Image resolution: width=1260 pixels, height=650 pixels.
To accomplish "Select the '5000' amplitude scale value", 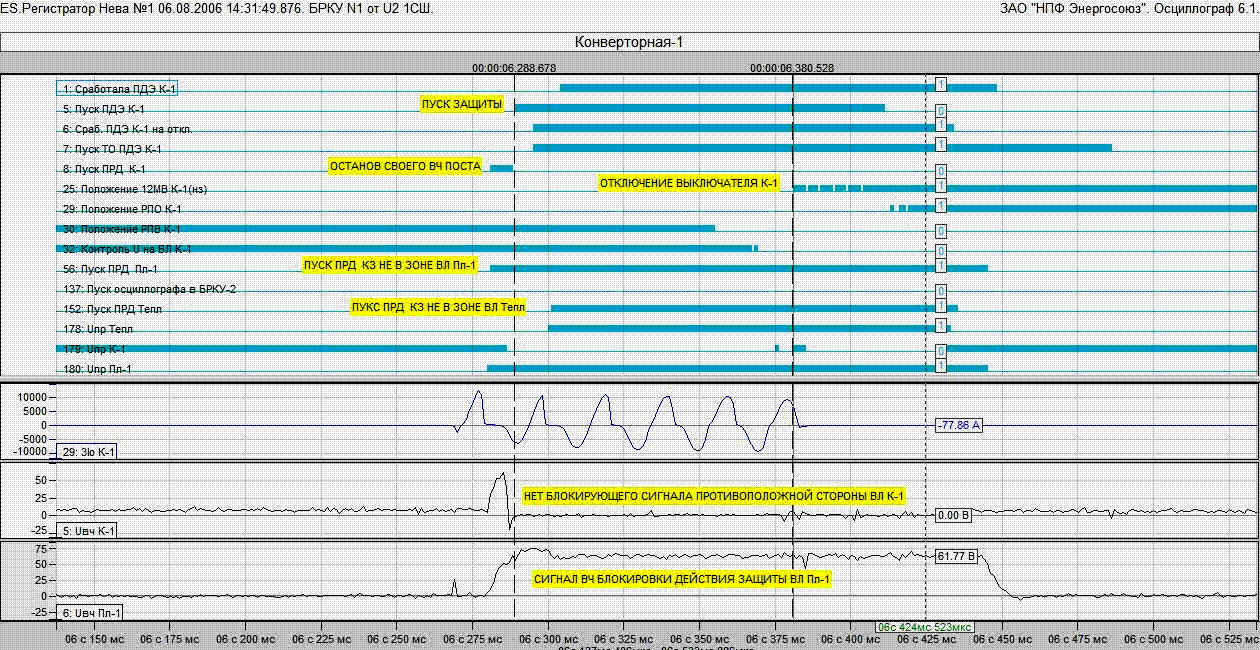I will 36,410.
